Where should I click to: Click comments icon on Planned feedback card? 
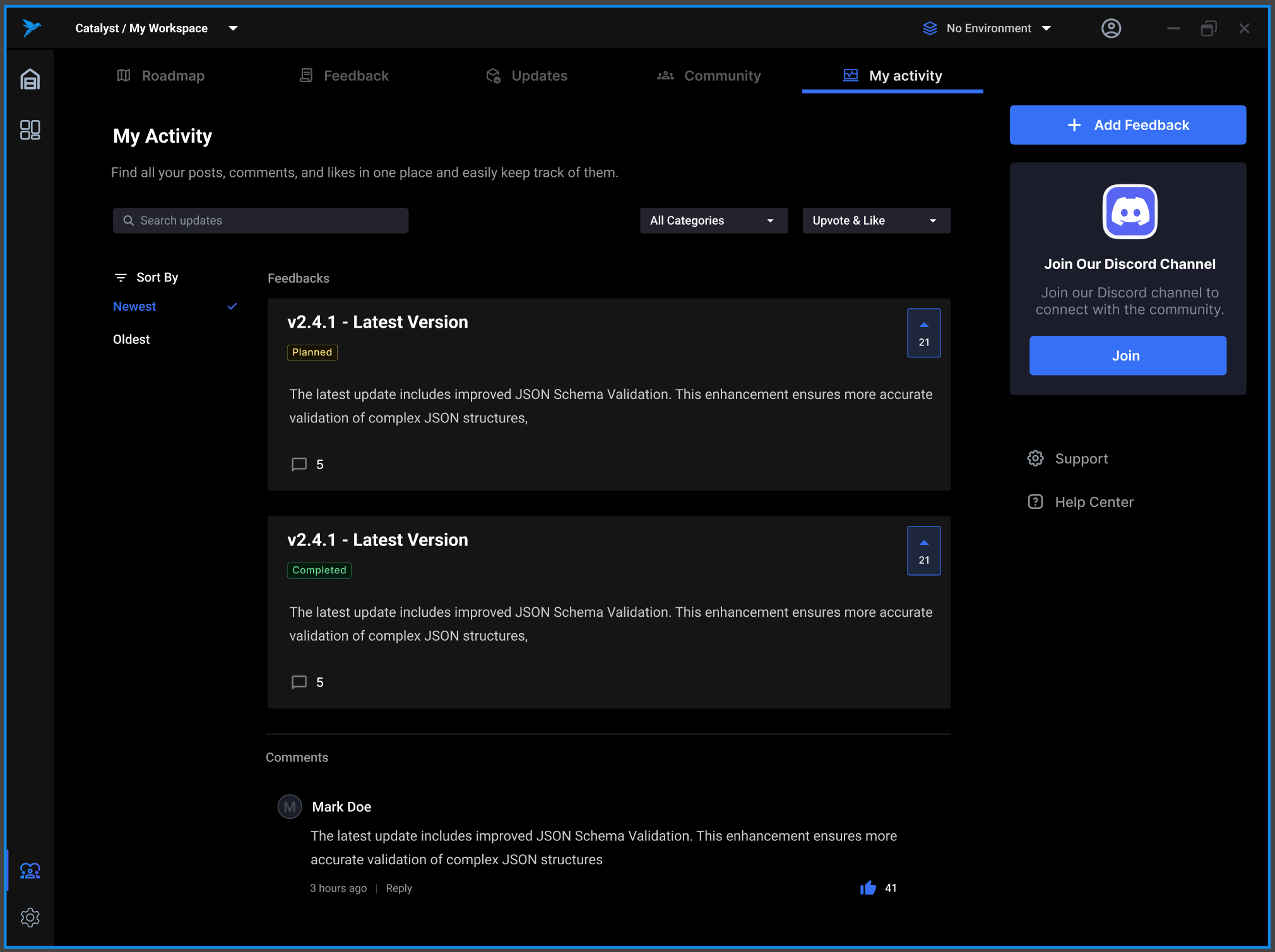tap(299, 465)
